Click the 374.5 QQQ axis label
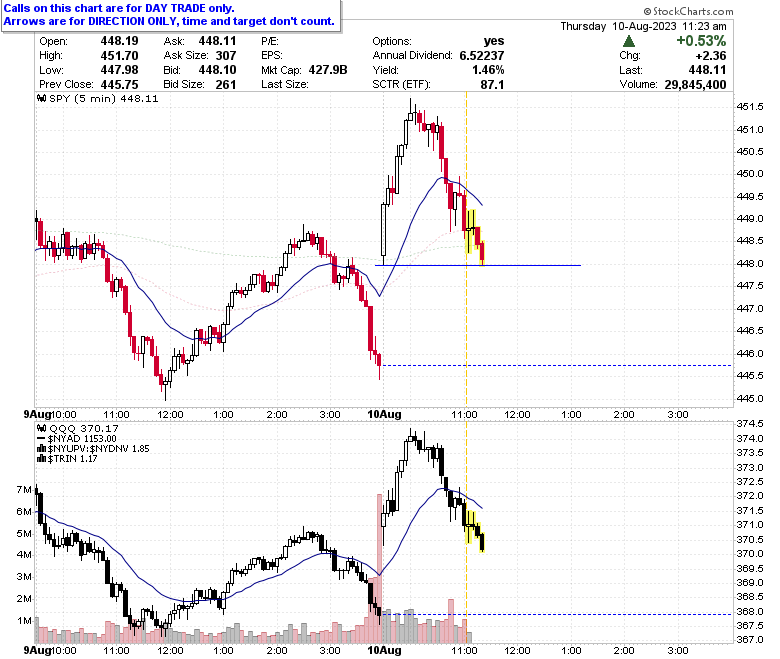The width and height of the screenshot is (780, 659). pos(750,424)
